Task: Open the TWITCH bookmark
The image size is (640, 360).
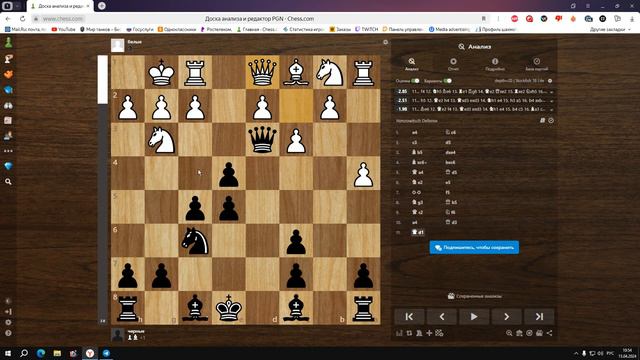Action: [x=367, y=29]
